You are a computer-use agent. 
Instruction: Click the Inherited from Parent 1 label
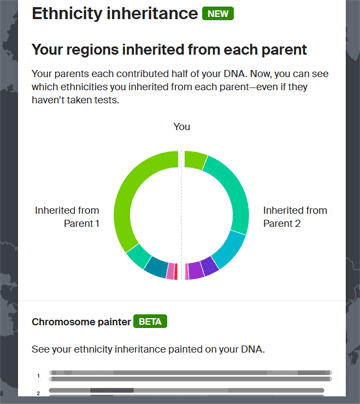coord(67,217)
